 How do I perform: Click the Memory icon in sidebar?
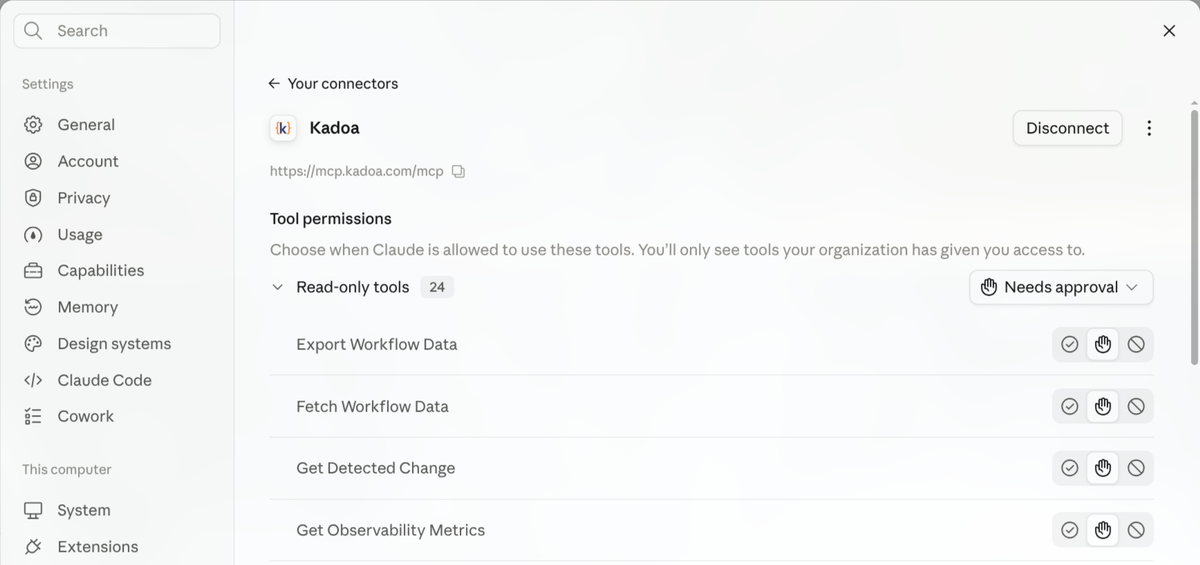[33, 307]
